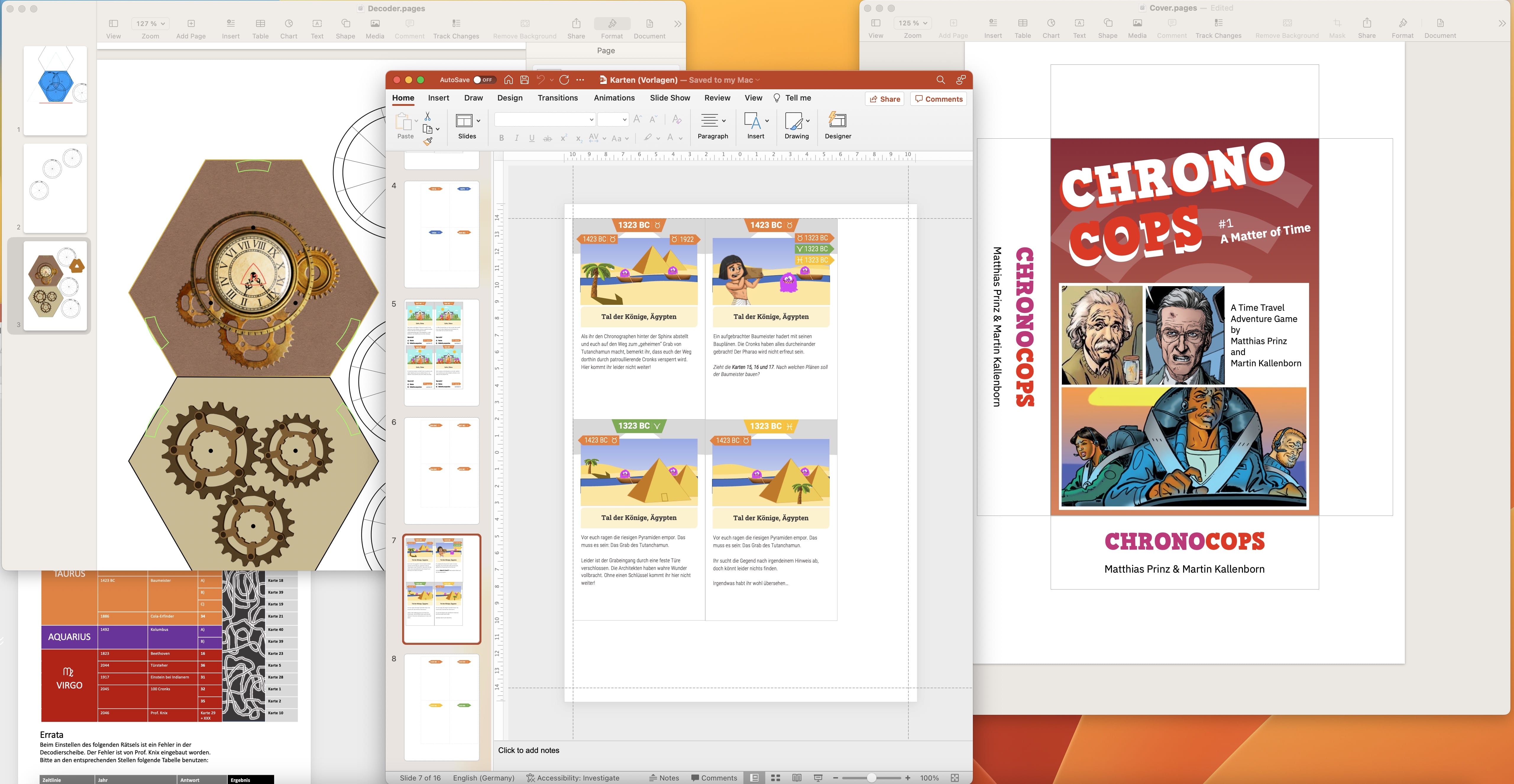Screen dimensions: 1514x784
Task: Adjust the PowerPoint zoom slider
Action: pyautogui.click(x=872, y=777)
